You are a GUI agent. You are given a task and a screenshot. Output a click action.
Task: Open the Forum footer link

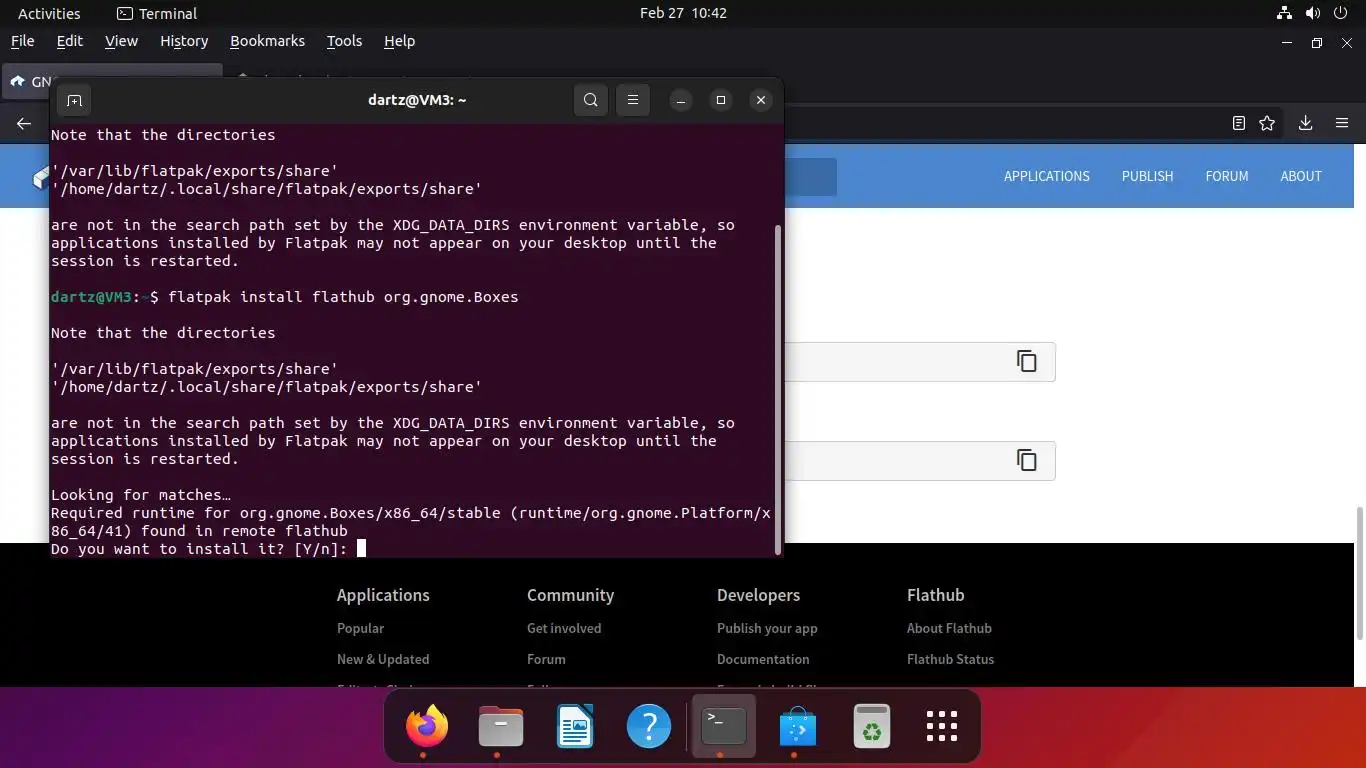point(546,659)
